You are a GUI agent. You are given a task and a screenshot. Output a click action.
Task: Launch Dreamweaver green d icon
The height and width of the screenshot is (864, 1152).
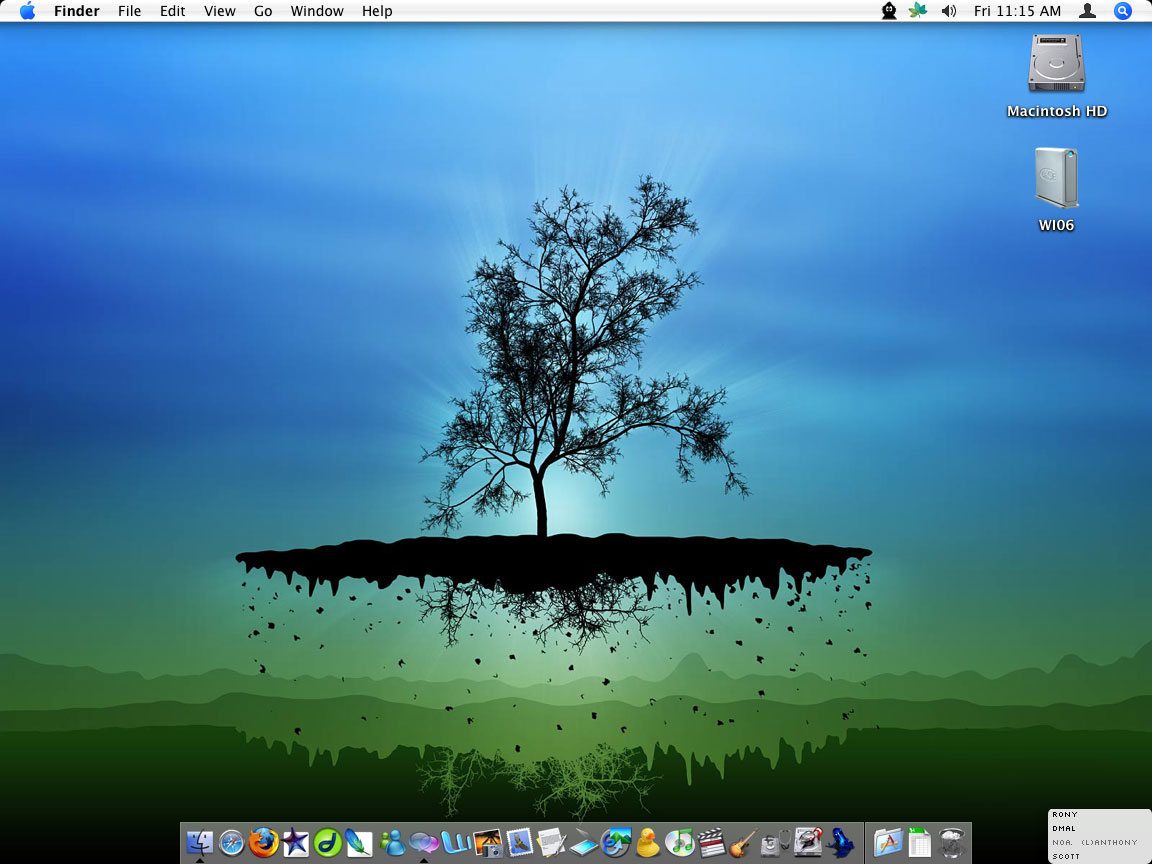pyautogui.click(x=328, y=842)
